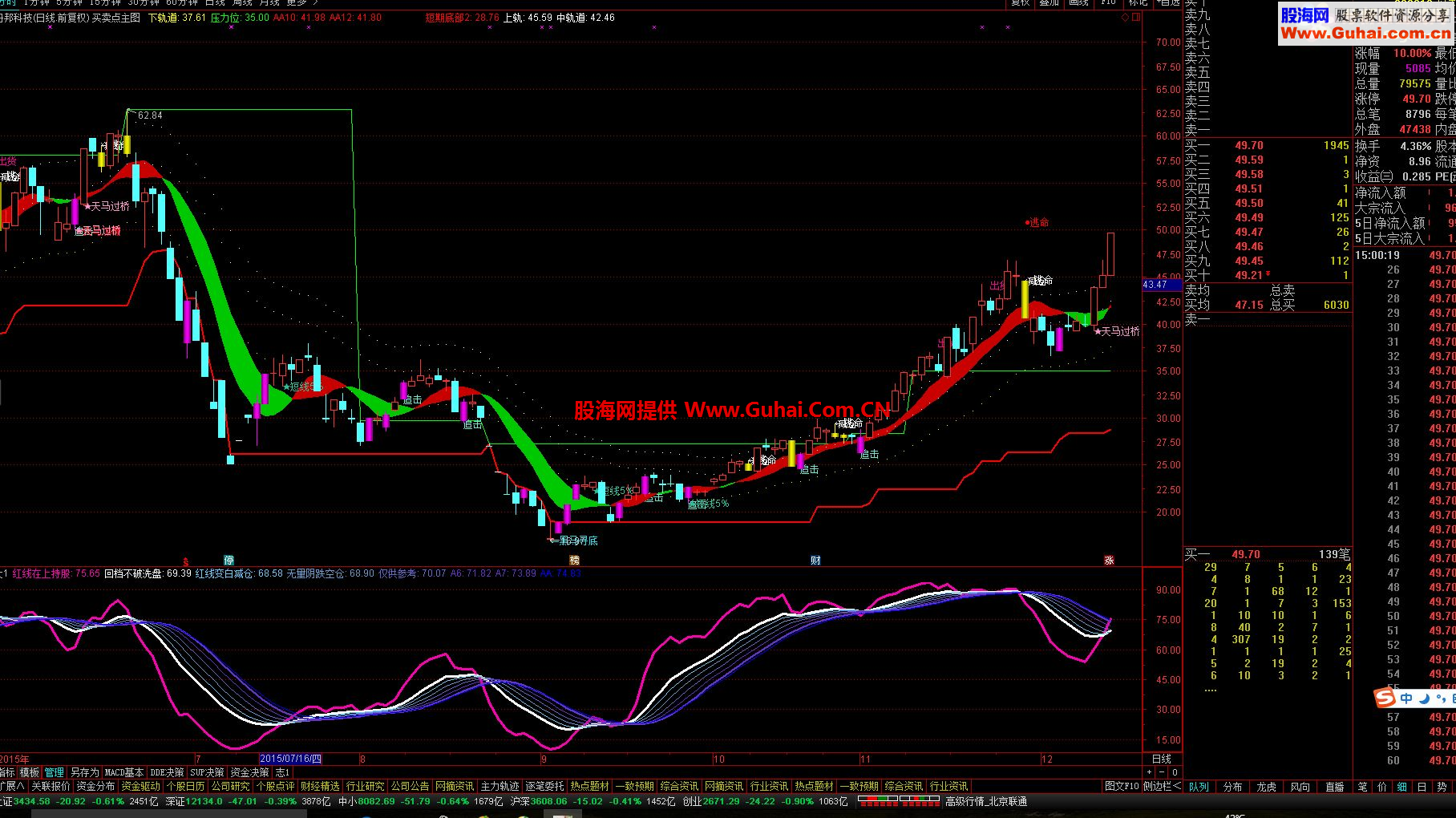The height and width of the screenshot is (818, 1456).
Task: Open the 行业研究 bottom tab
Action: pos(366,787)
